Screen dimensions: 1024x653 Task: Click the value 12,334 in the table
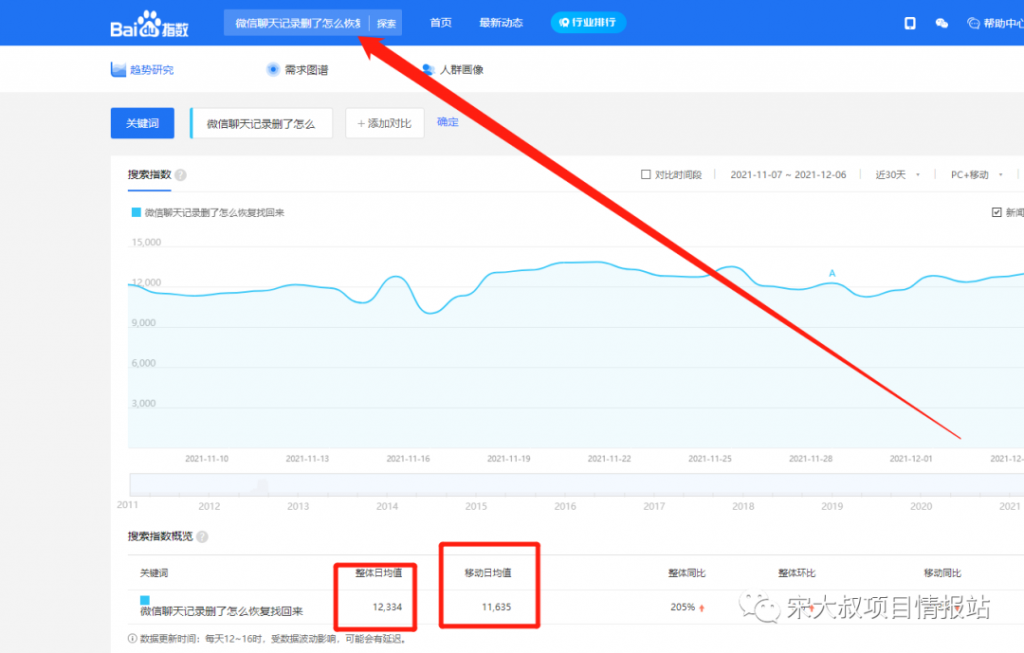[x=387, y=607]
